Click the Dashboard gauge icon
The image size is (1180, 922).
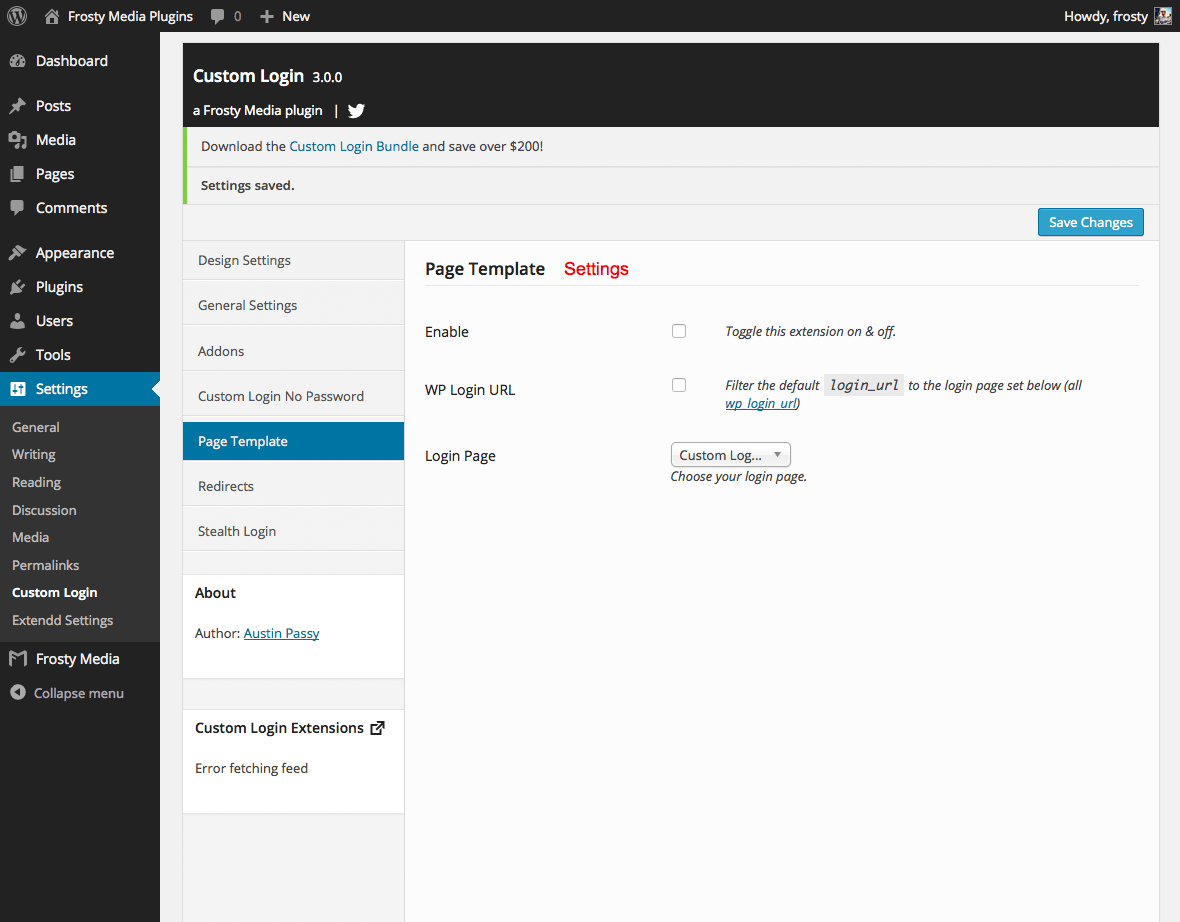click(17, 61)
